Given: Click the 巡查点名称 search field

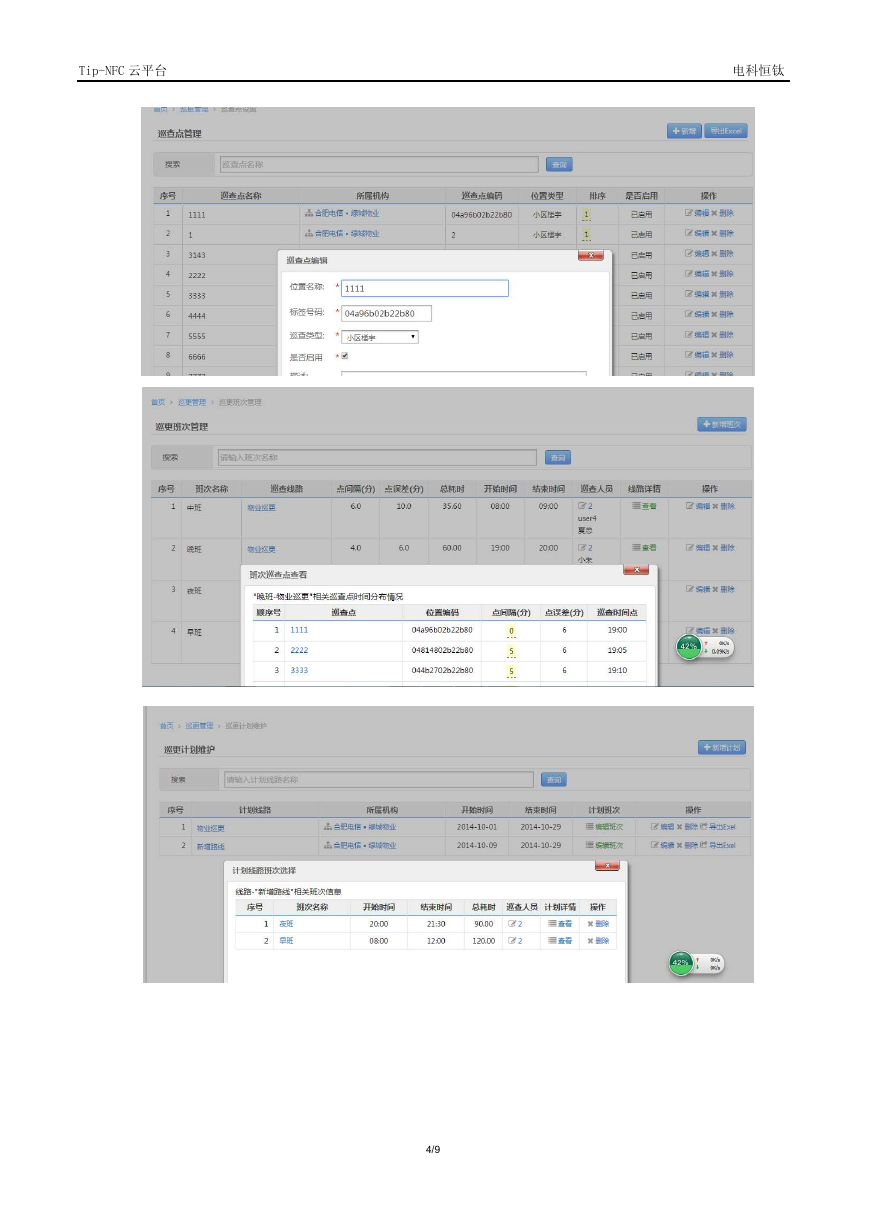Looking at the screenshot, I should [x=378, y=164].
